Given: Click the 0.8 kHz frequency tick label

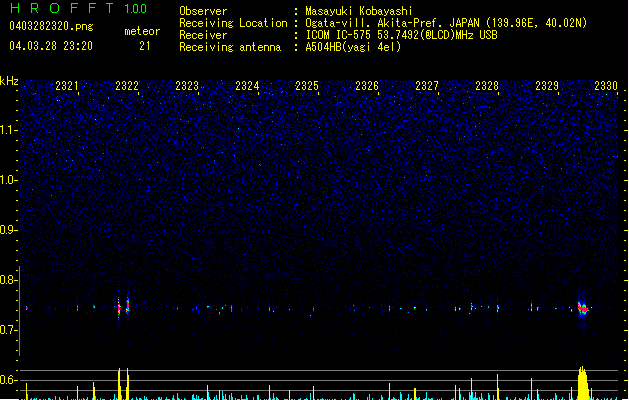Looking at the screenshot, I should click(x=9, y=280).
